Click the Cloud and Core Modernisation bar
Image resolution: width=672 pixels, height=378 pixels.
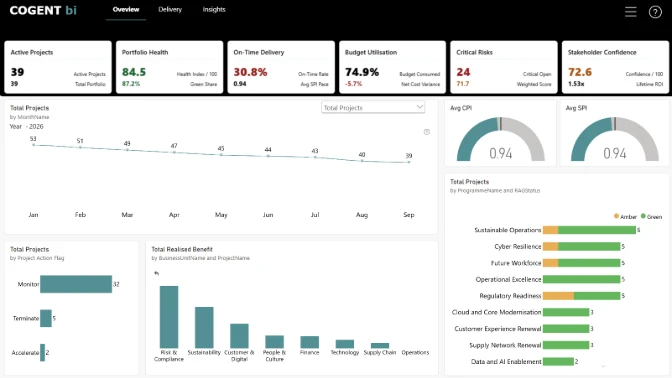(566, 312)
